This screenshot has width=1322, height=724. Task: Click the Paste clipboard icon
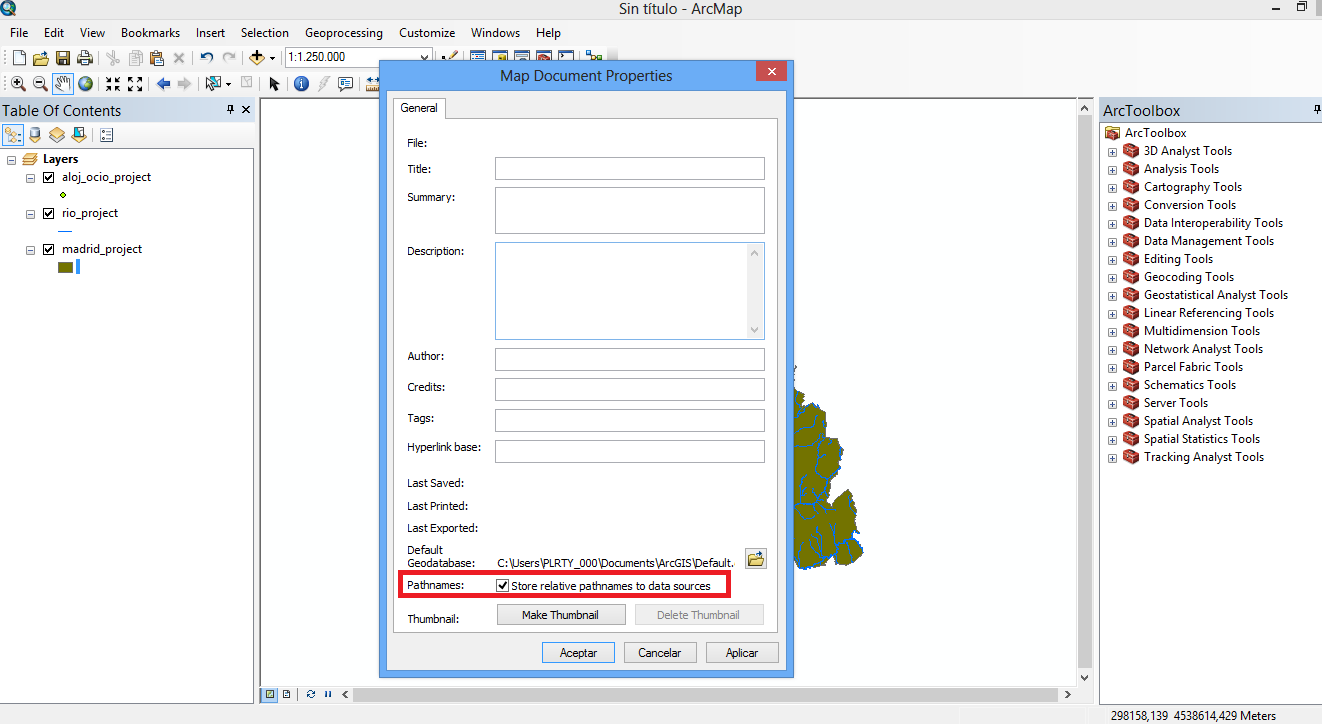tap(157, 58)
